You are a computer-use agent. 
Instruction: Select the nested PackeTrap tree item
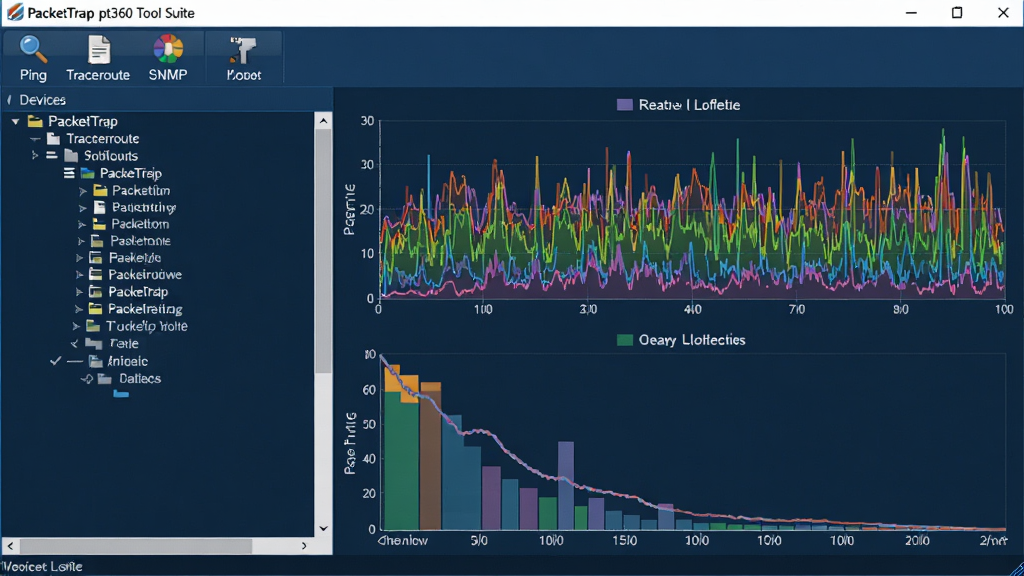[131, 173]
